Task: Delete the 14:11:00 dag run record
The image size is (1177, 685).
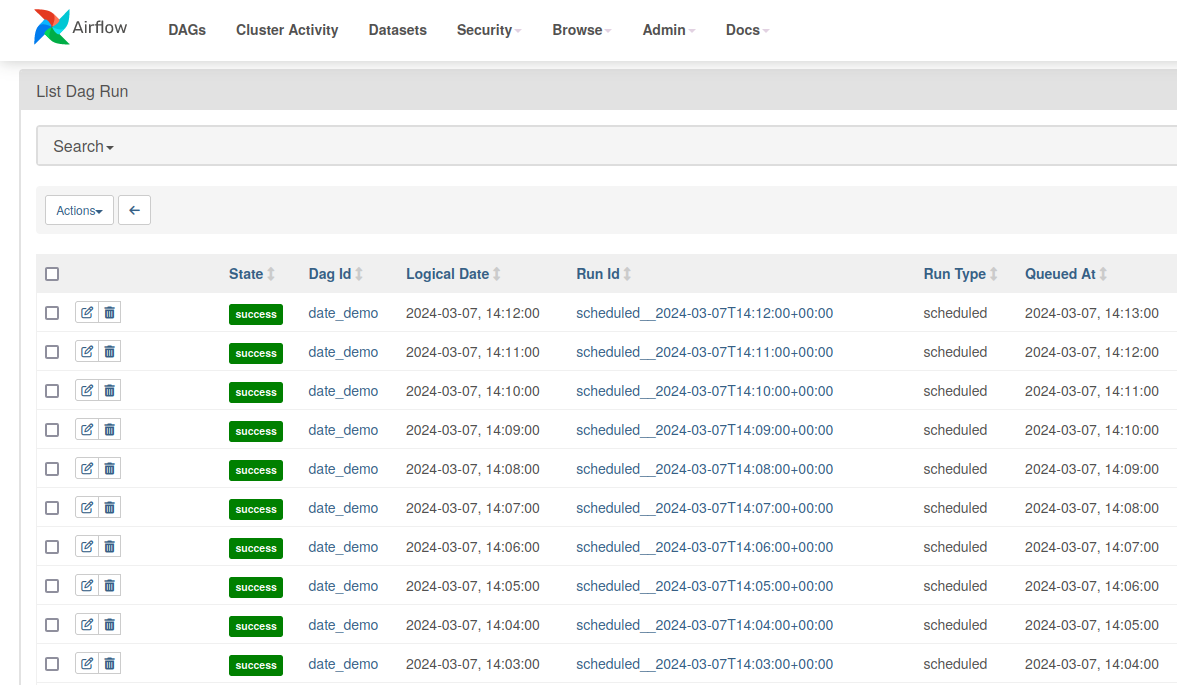Action: (110, 352)
